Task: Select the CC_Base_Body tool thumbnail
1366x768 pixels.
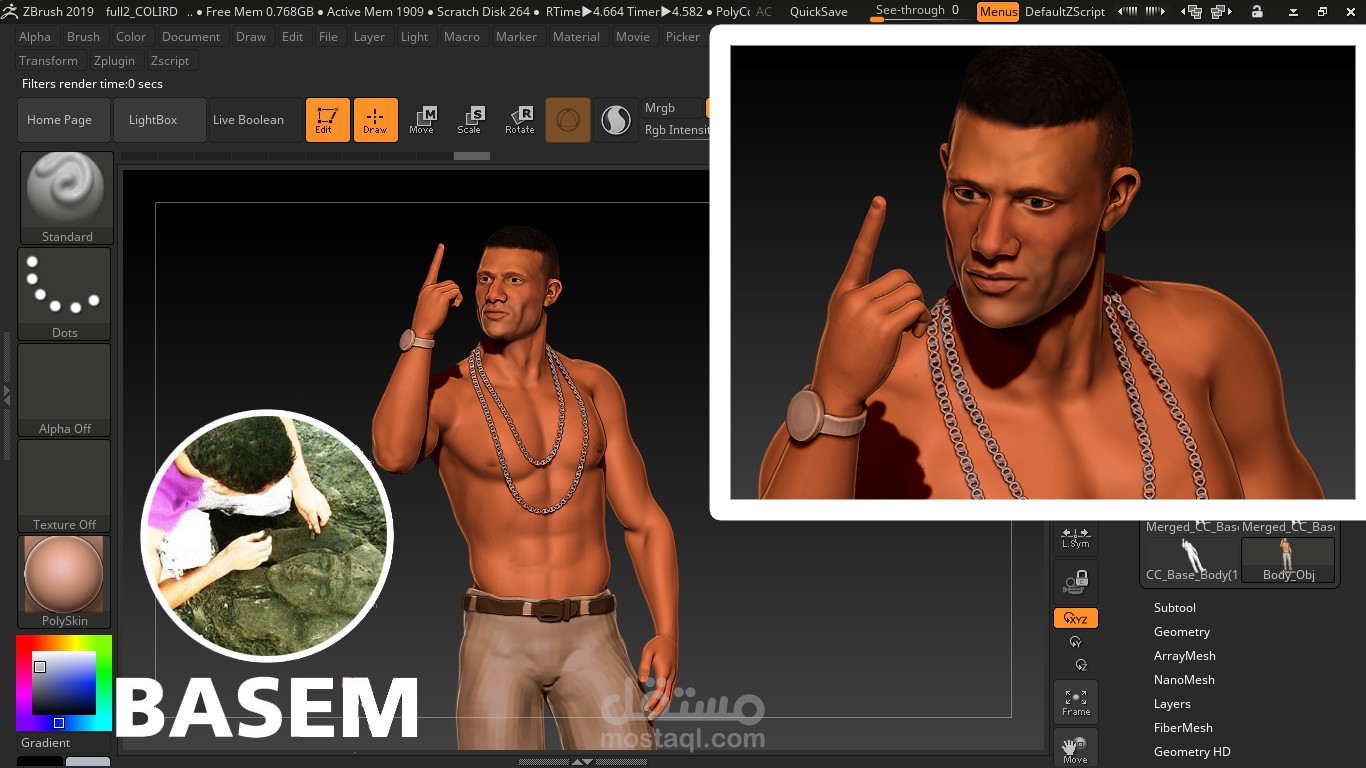Action: coord(1192,560)
